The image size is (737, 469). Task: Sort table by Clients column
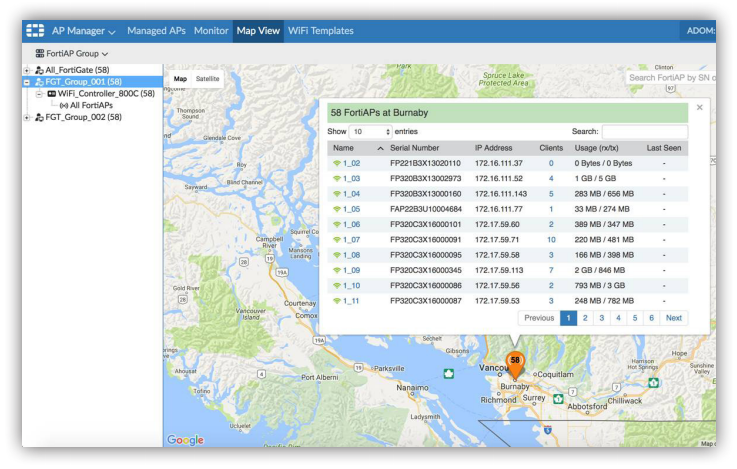tap(551, 148)
